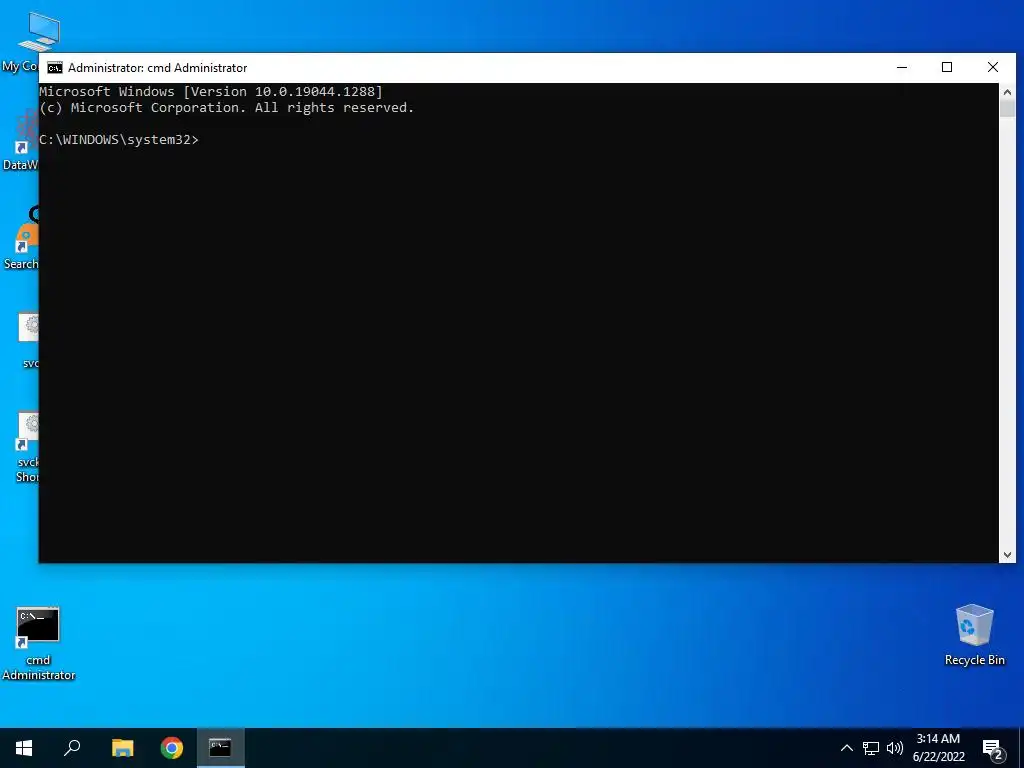Open the volume control tray icon
The height and width of the screenshot is (768, 1024).
895,748
